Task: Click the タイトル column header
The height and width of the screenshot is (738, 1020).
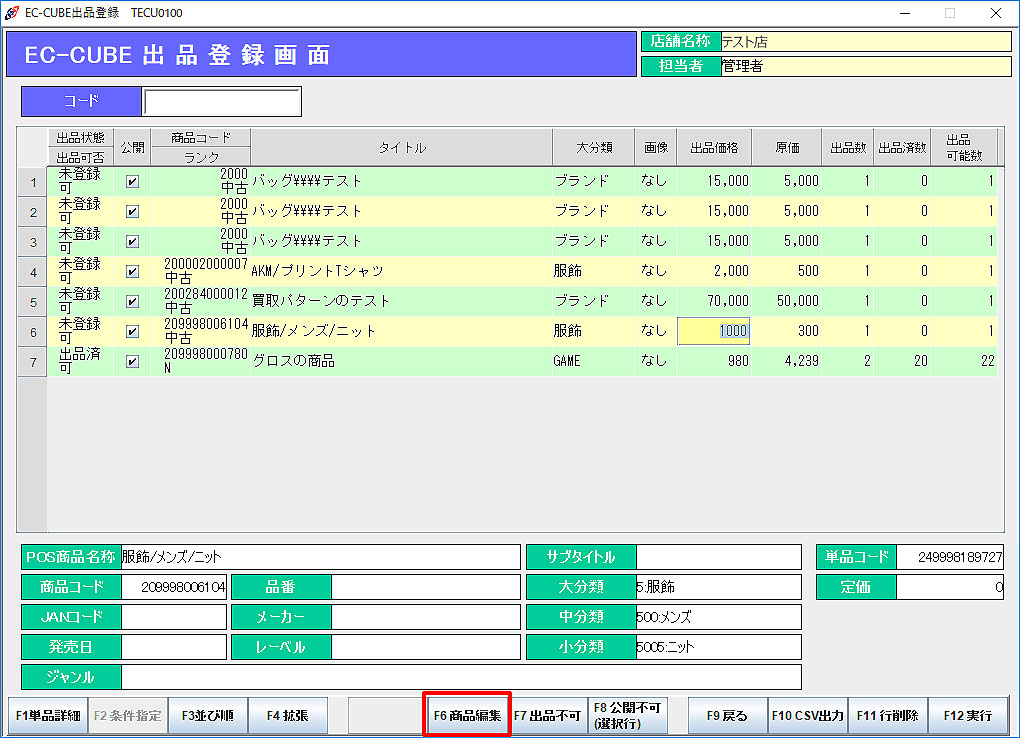Action: click(401, 148)
